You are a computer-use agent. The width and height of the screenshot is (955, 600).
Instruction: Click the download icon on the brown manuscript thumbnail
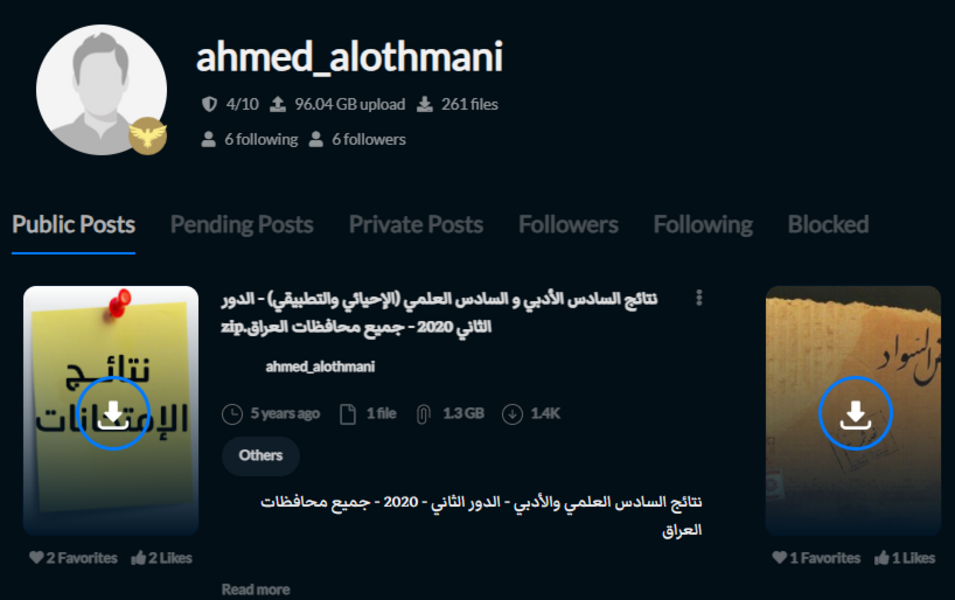coord(855,413)
